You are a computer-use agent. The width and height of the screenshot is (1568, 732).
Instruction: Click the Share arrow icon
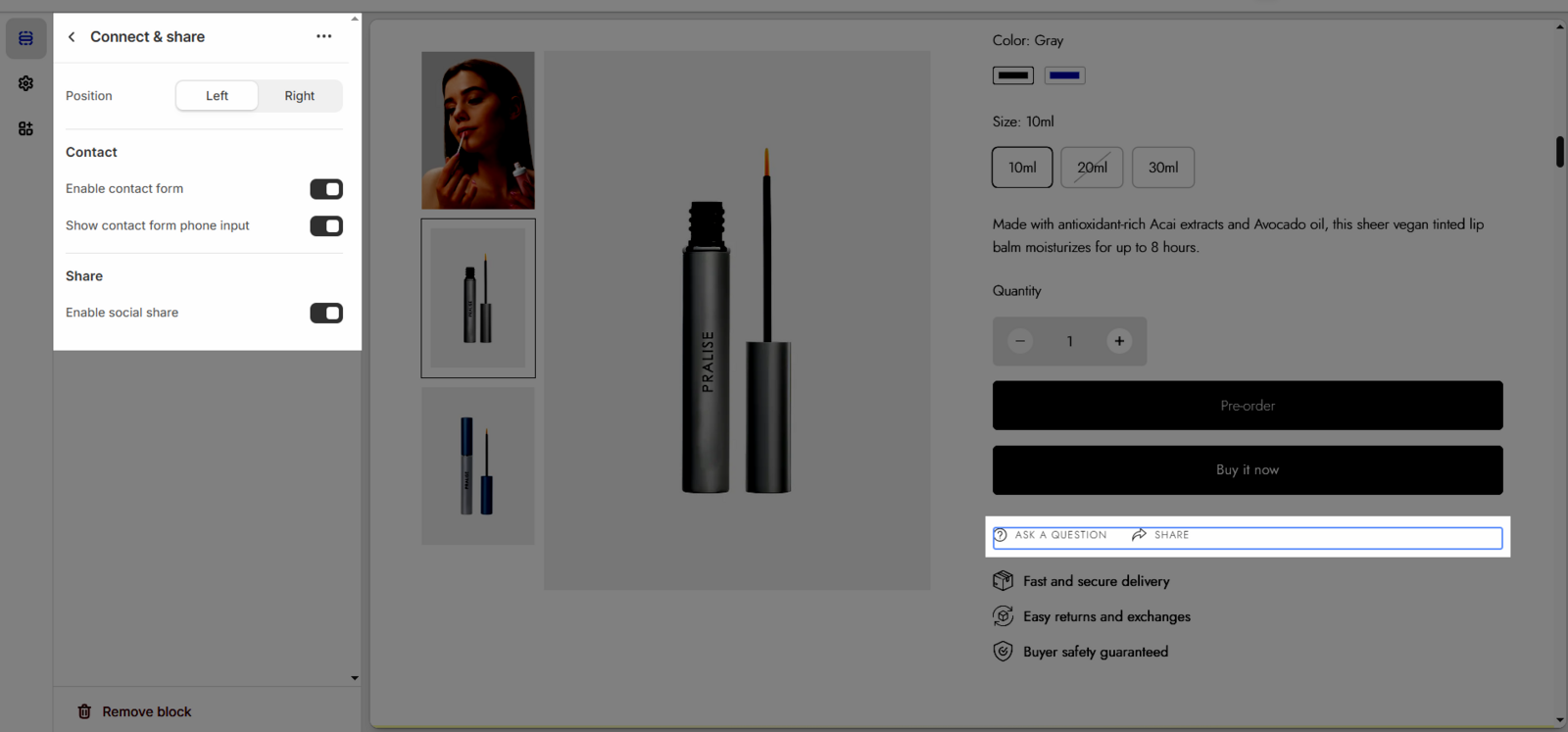tap(1139, 535)
